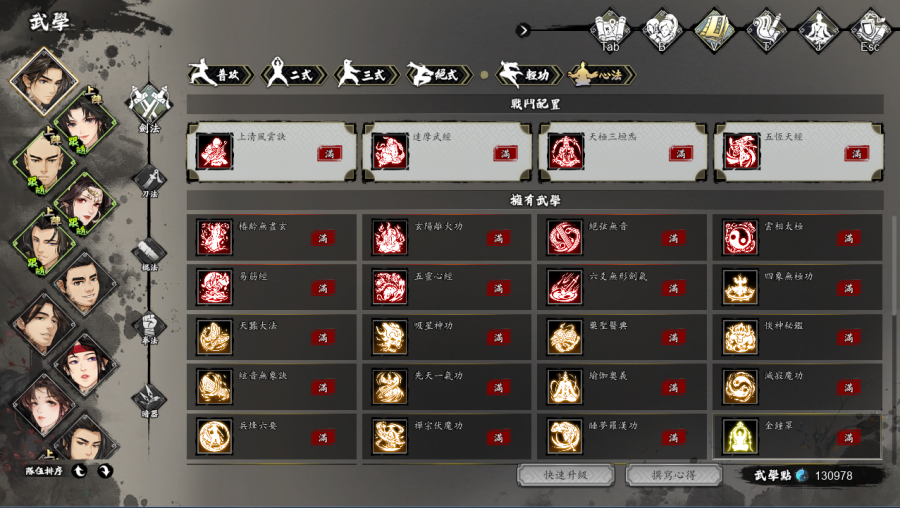Select the 上清風雲訣 equipped skill slot
Image resolution: width=900 pixels, height=508 pixels.
pyautogui.click(x=271, y=152)
